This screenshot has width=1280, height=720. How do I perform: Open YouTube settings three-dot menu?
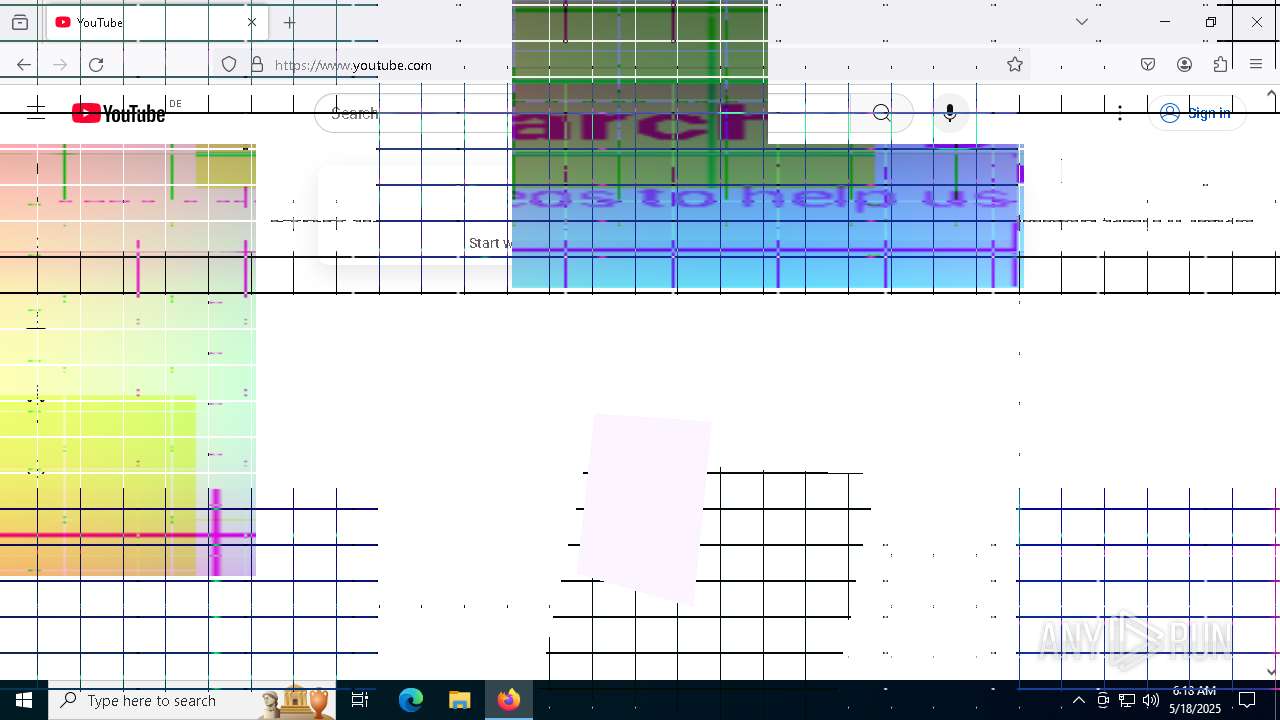1120,113
